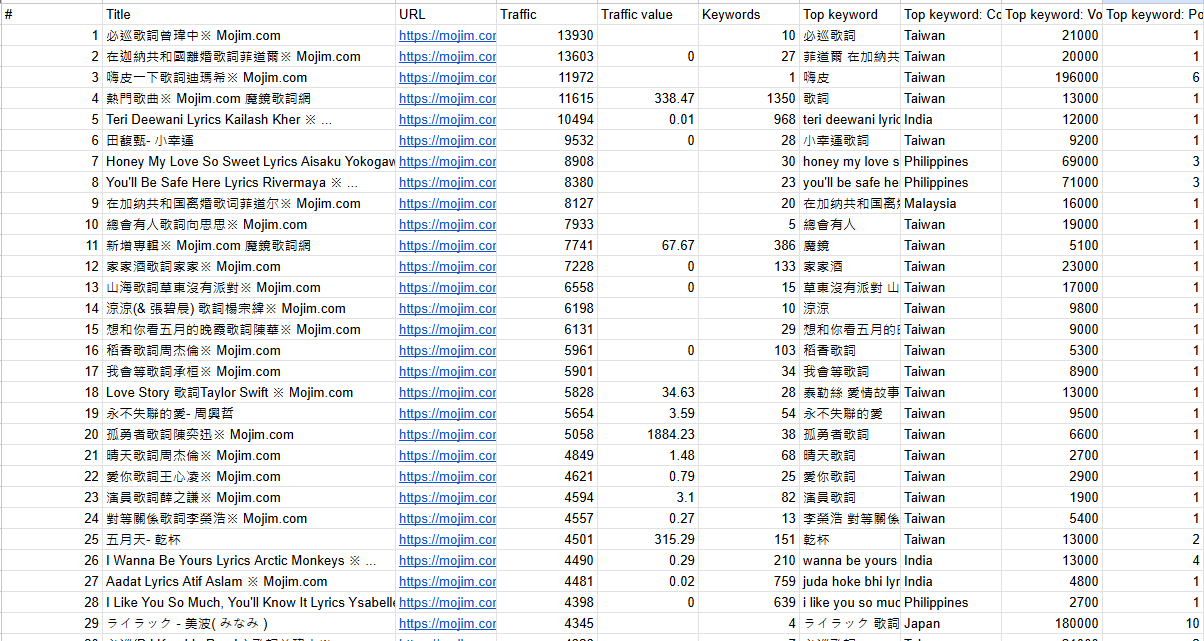
Task: Select top keyword cell 'honey my love s'
Action: (x=850, y=161)
